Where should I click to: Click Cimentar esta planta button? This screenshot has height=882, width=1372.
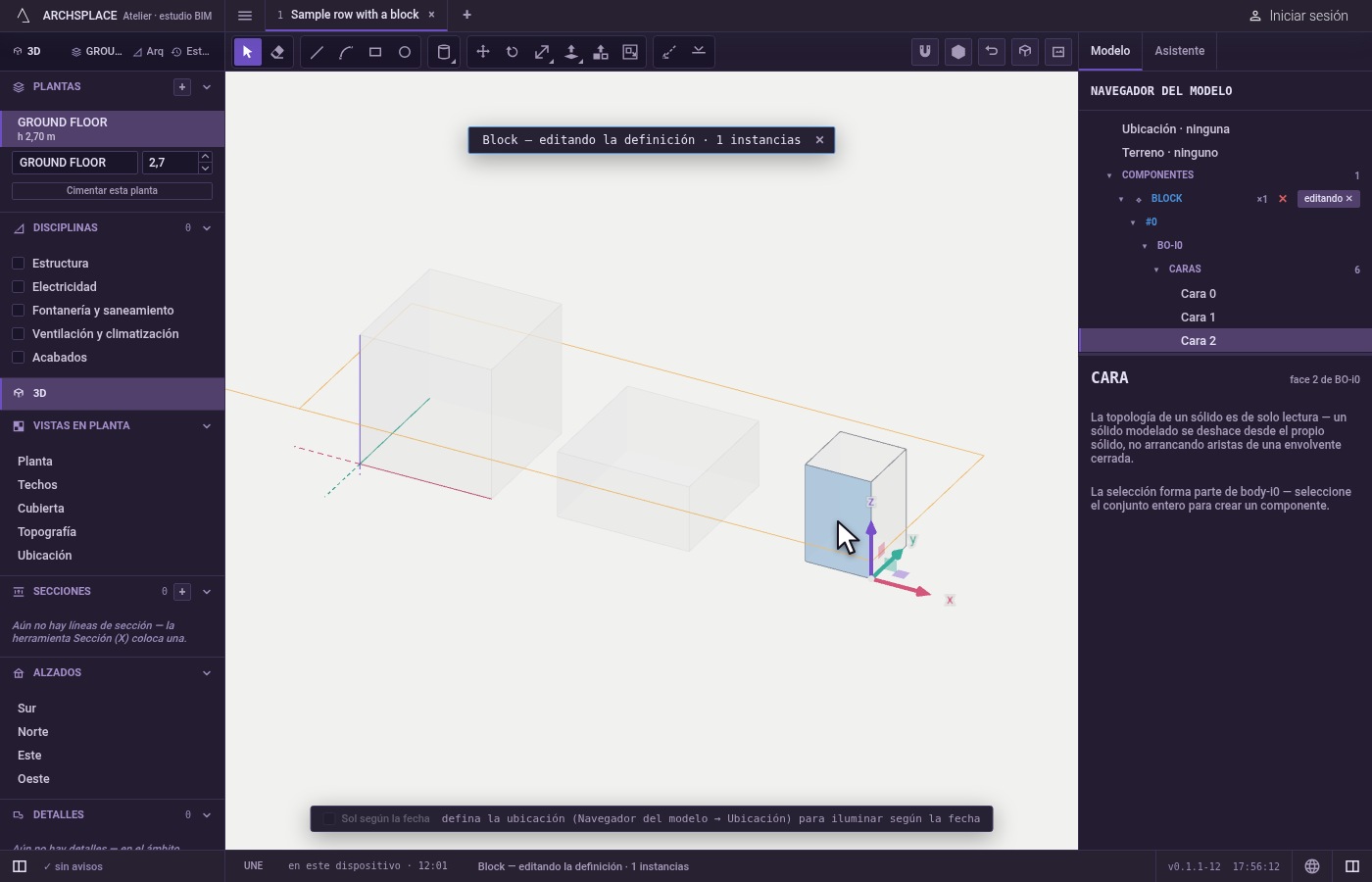(x=112, y=191)
